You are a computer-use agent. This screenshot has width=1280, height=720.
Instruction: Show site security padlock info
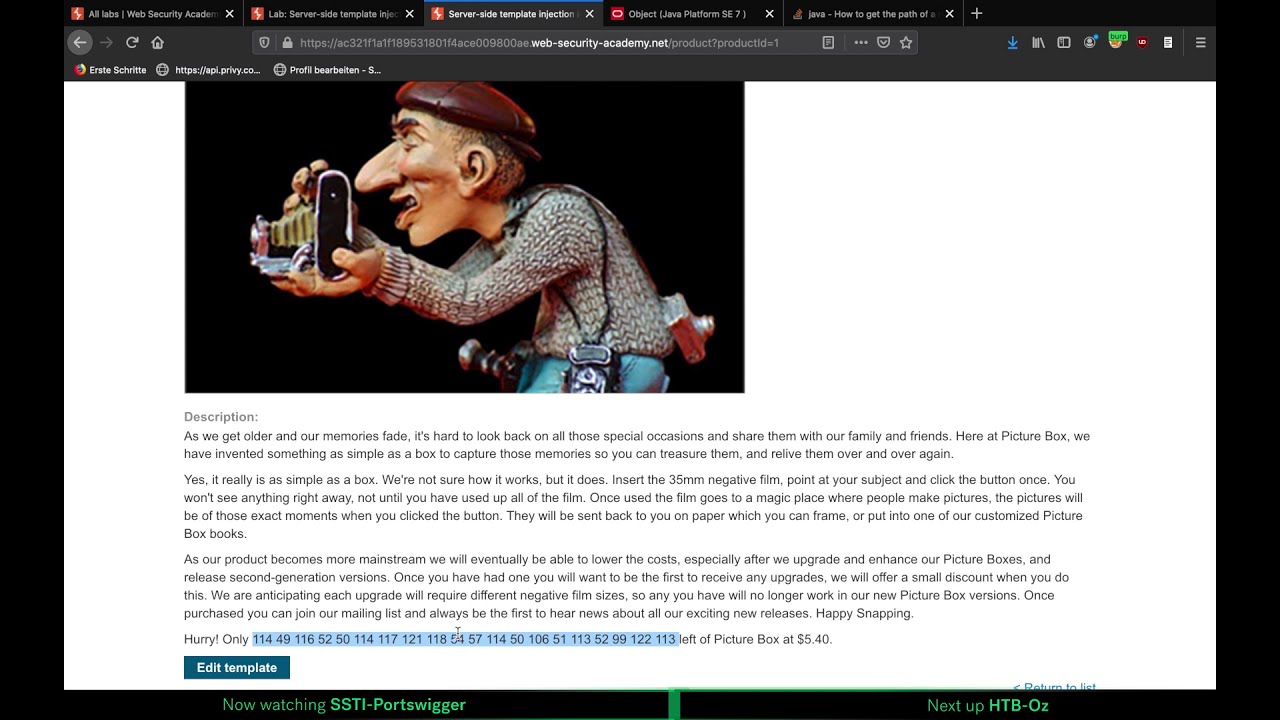(287, 43)
